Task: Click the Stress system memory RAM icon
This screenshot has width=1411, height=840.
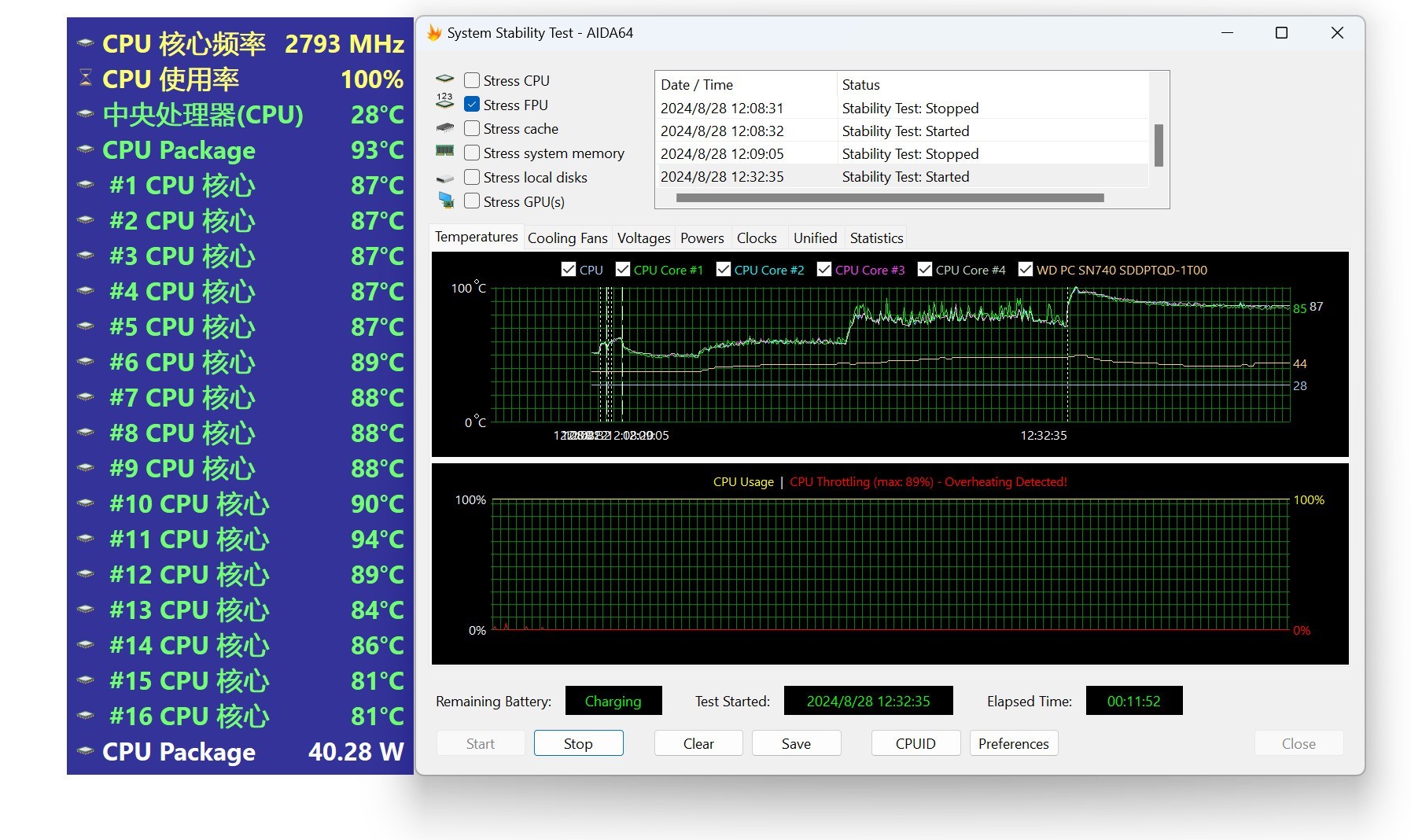Action: pos(445,151)
